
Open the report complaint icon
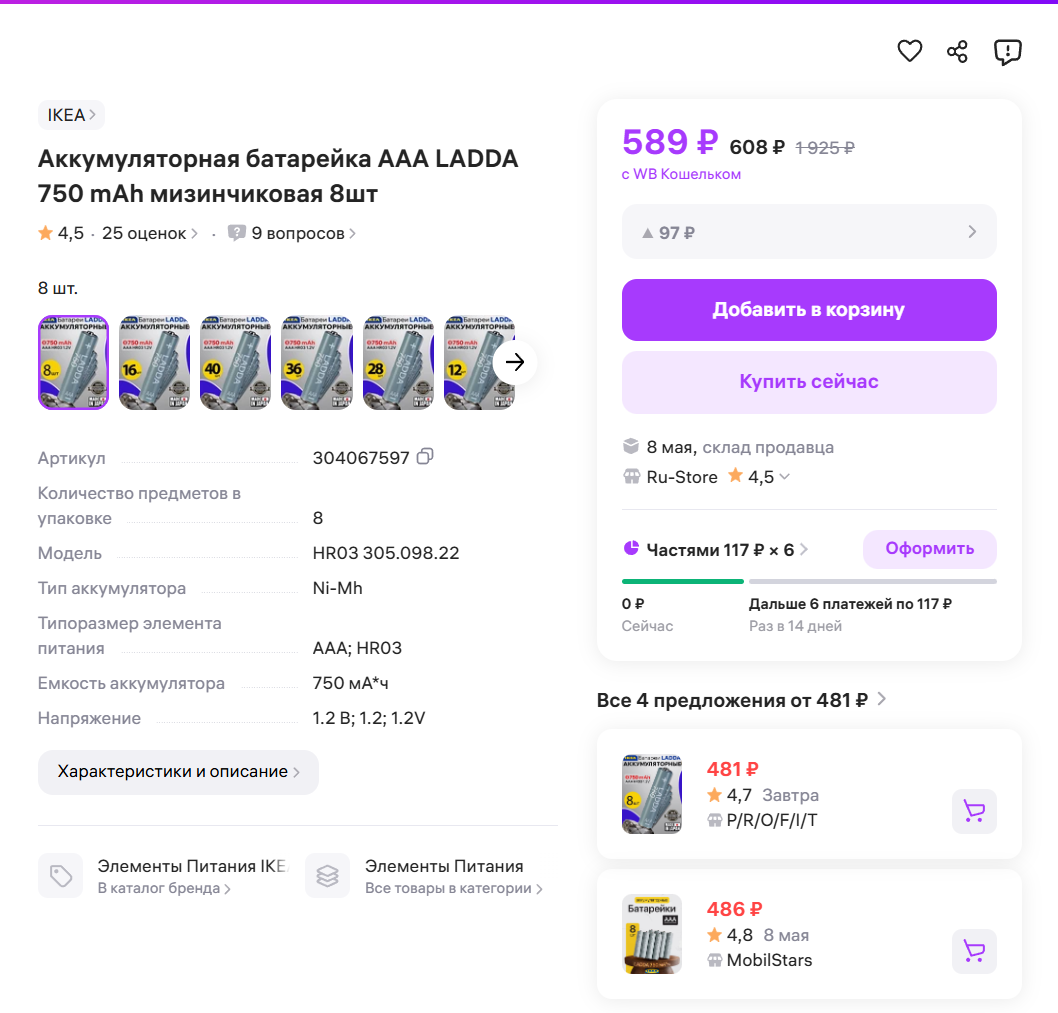(x=1007, y=51)
